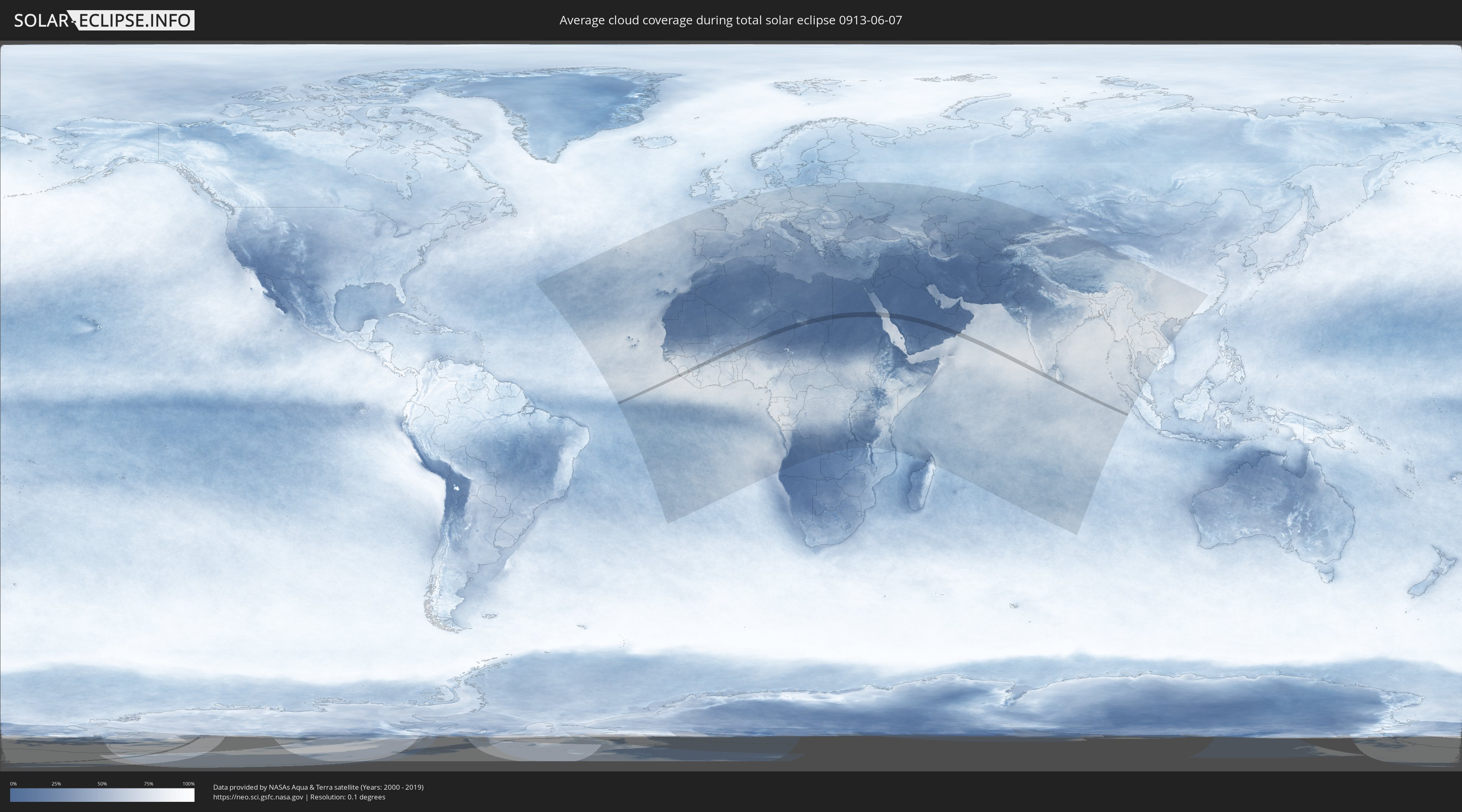This screenshot has height=812, width=1462.
Task: Click the NASA Aqua & Terra data credit text
Action: [318, 787]
